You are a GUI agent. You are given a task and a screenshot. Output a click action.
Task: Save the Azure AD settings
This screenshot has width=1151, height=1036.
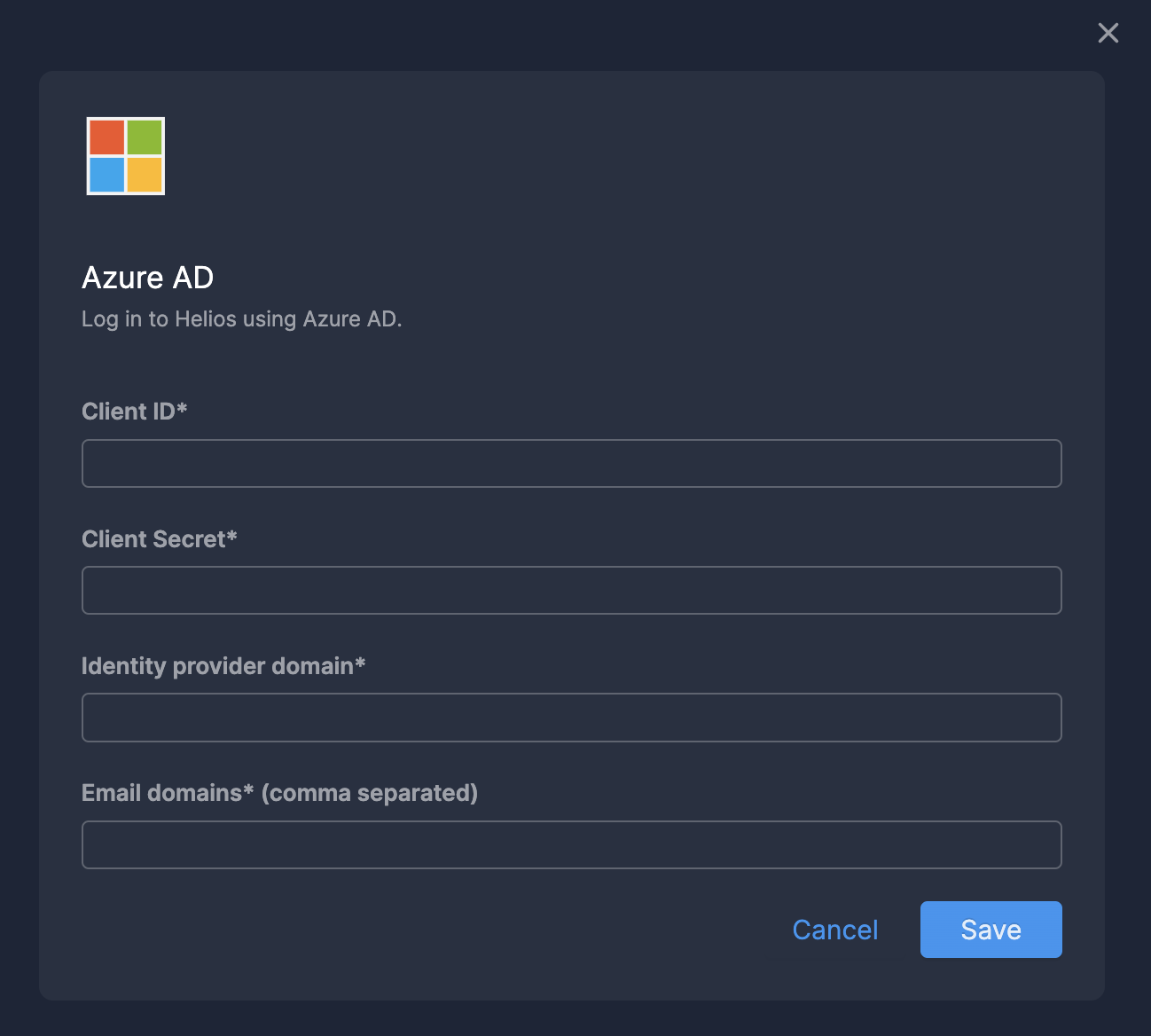tap(991, 930)
